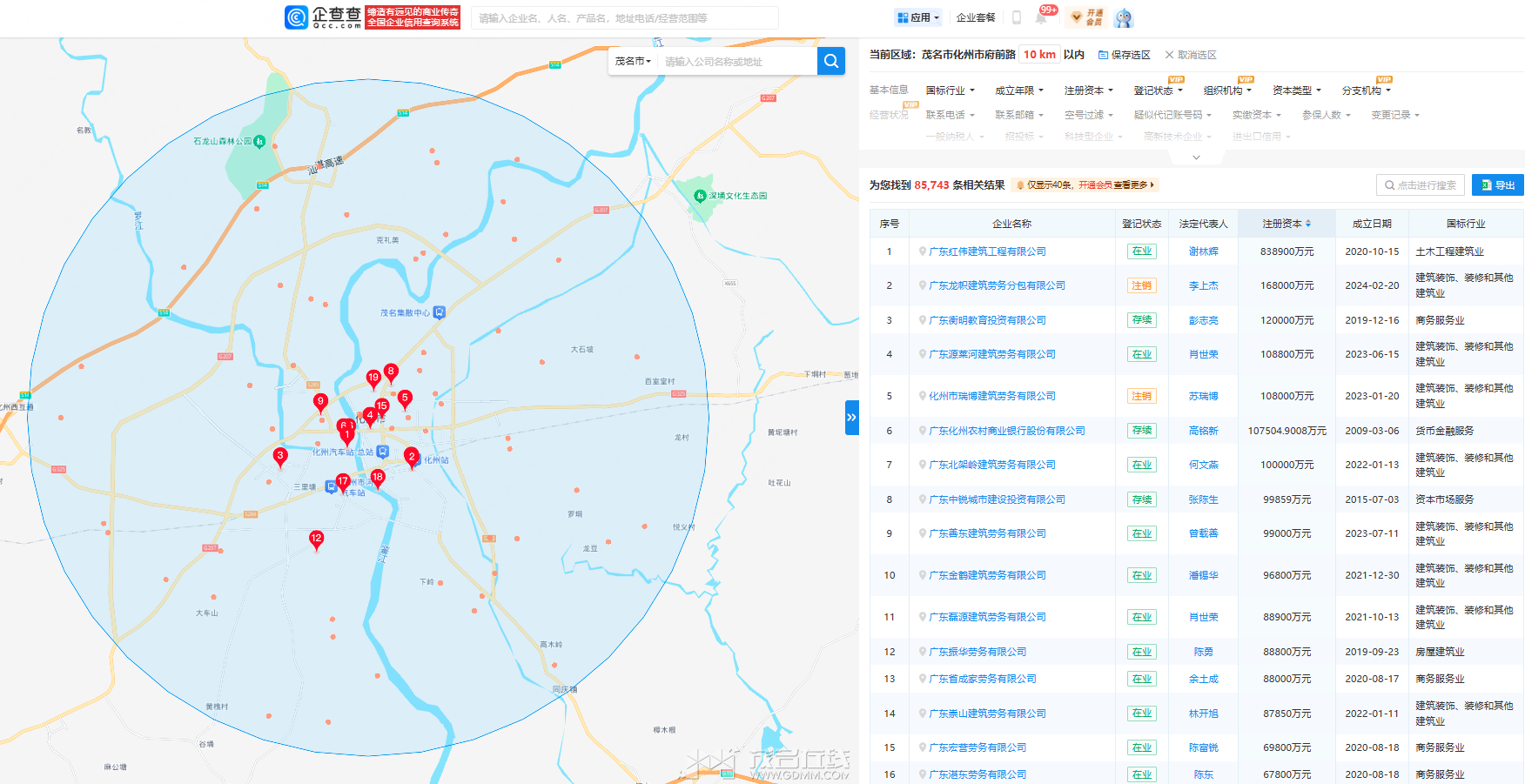Expand the 注册资本 filter dropdown

pos(1088,90)
